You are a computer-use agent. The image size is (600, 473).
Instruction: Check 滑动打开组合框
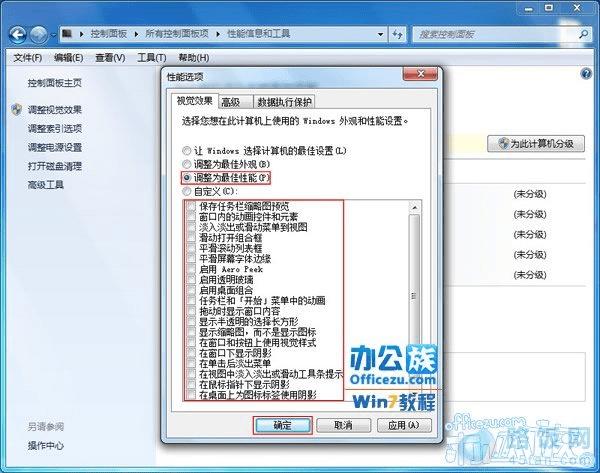(x=191, y=238)
